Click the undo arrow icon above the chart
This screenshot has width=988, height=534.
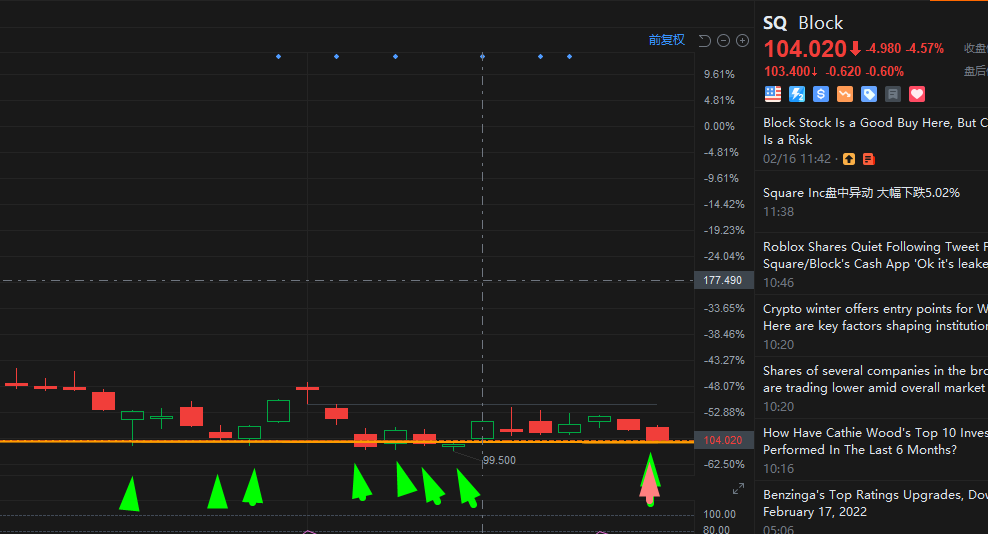704,40
